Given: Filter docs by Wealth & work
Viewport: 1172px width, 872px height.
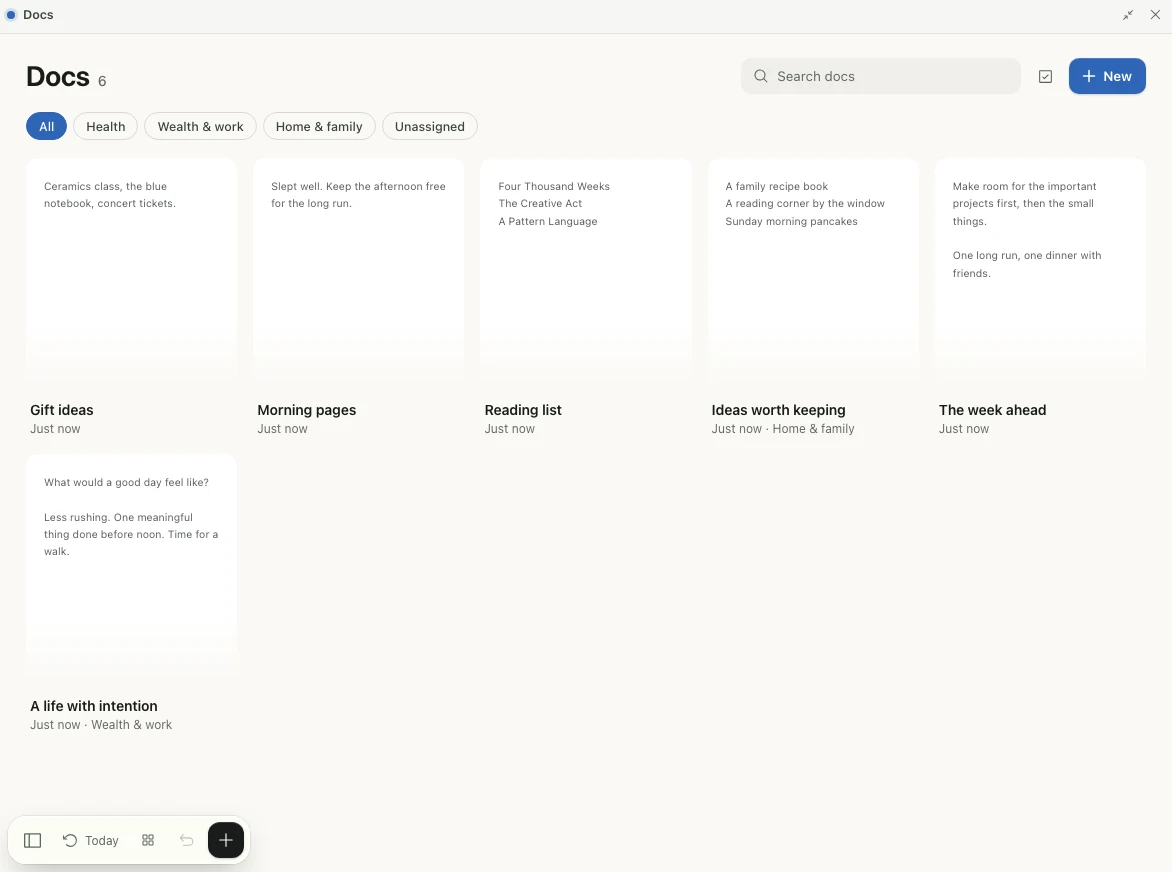Looking at the screenshot, I should click(200, 126).
